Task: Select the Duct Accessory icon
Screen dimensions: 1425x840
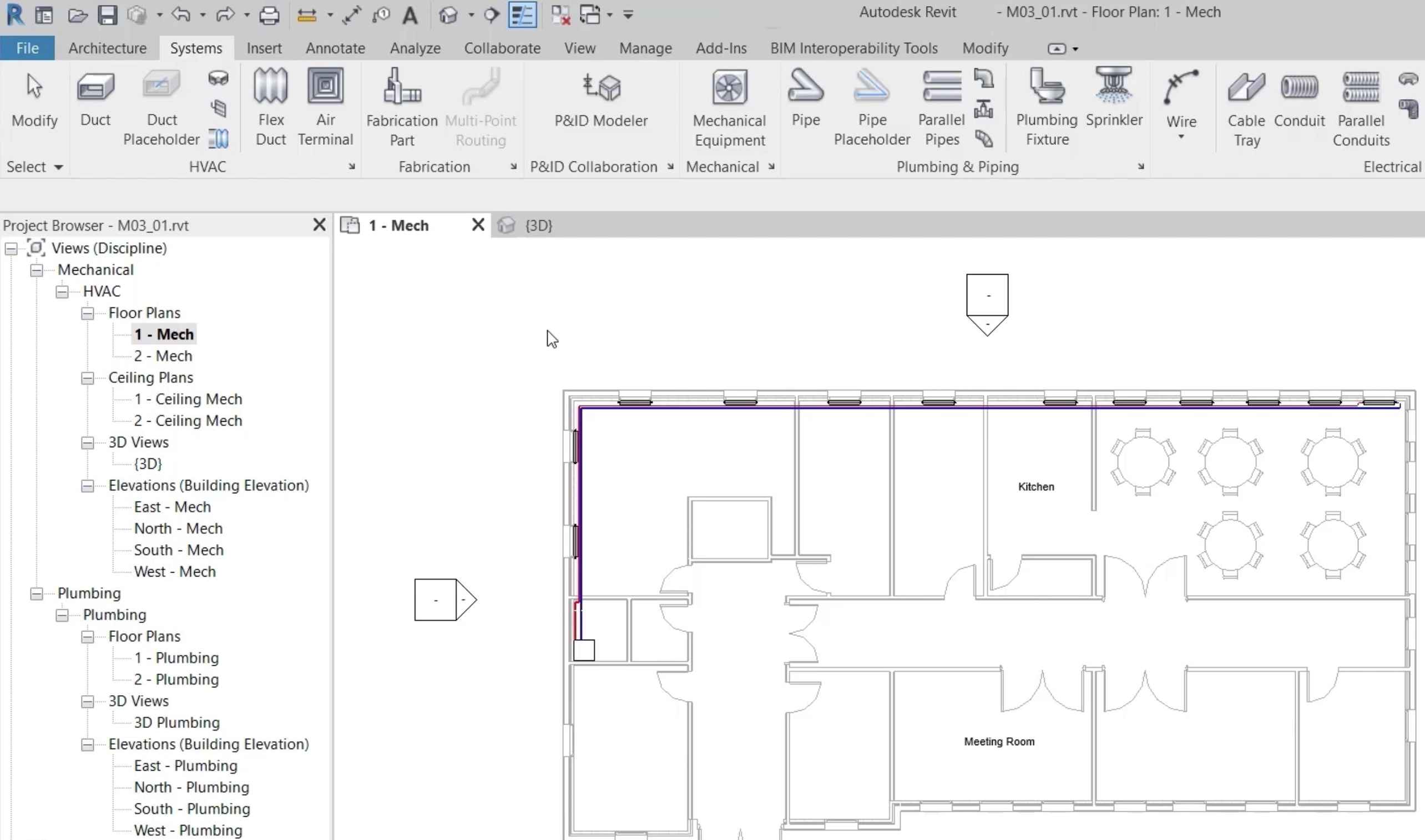Action: pos(218,108)
